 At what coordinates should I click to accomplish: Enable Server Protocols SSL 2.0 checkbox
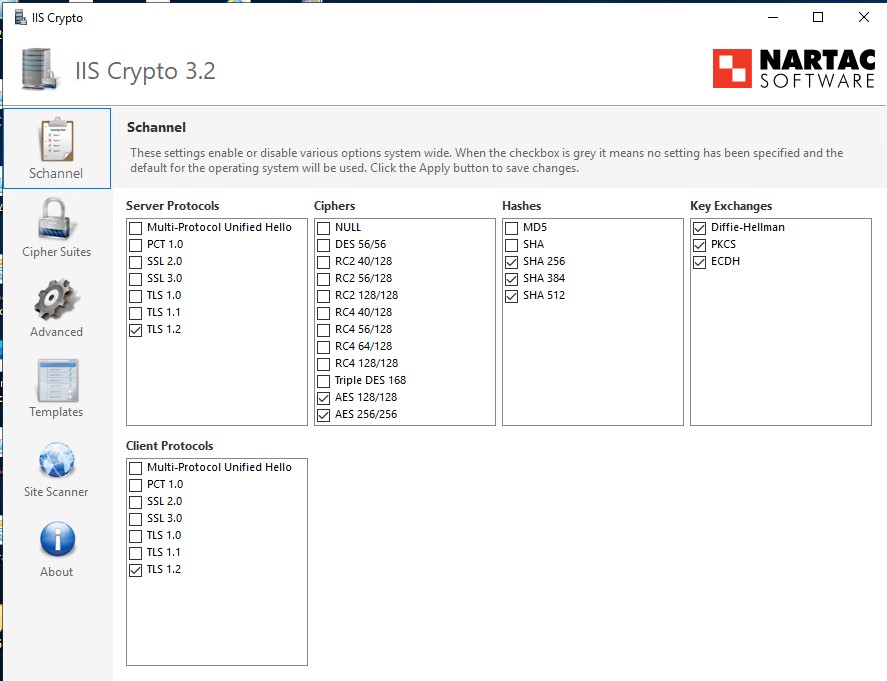135,262
